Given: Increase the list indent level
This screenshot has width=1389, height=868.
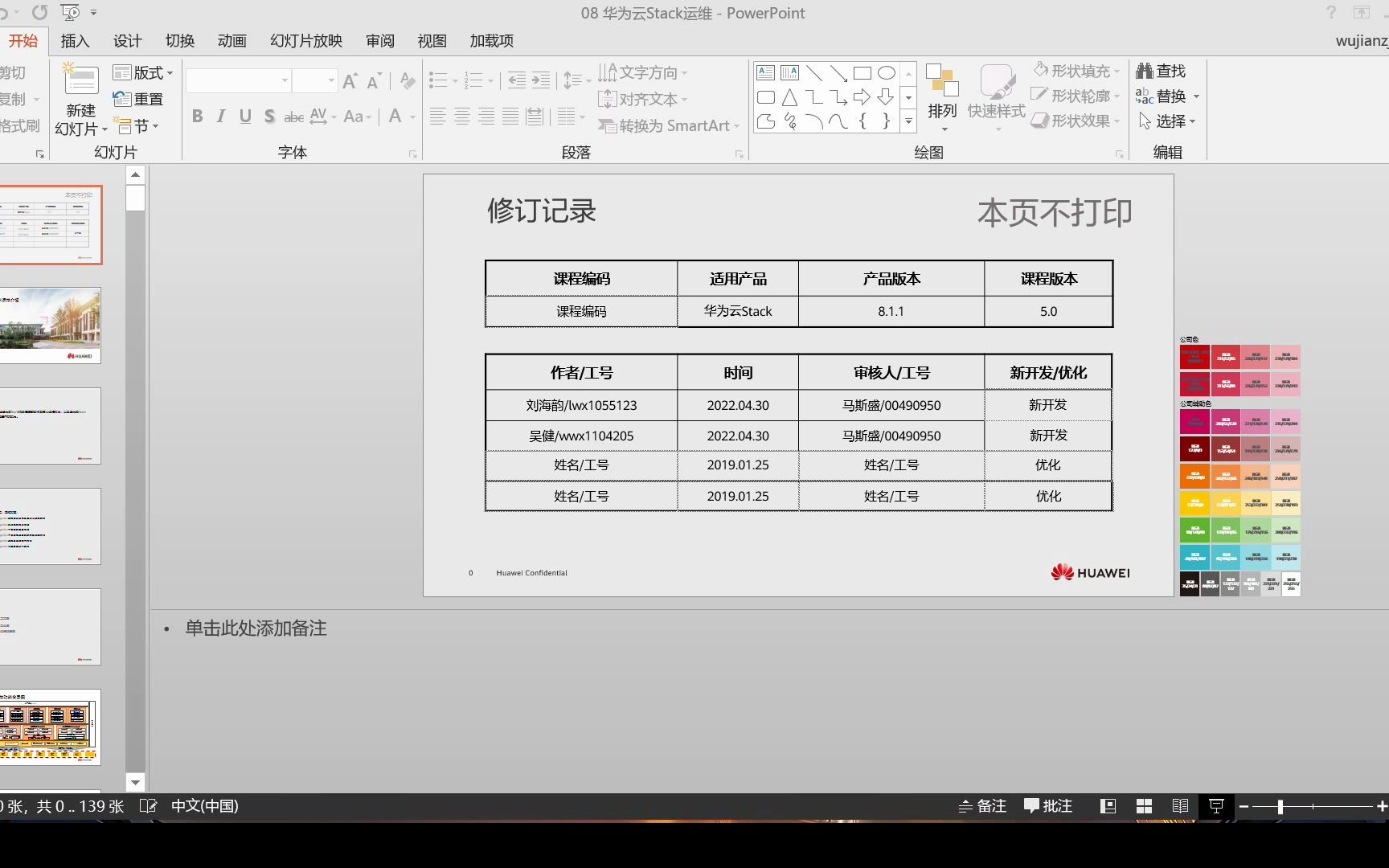Looking at the screenshot, I should [x=541, y=80].
